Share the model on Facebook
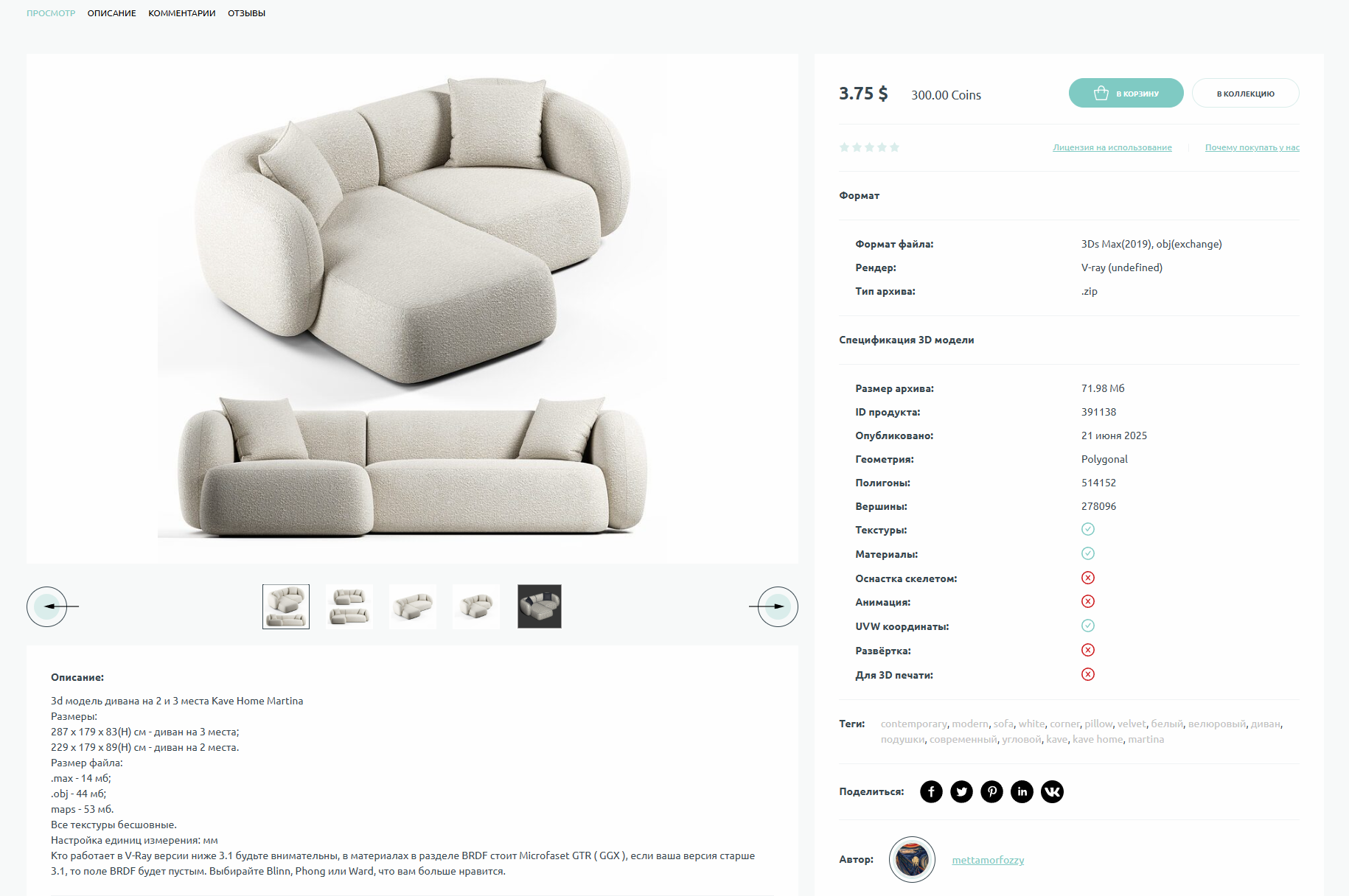Viewport: 1349px width, 896px height. click(x=931, y=791)
